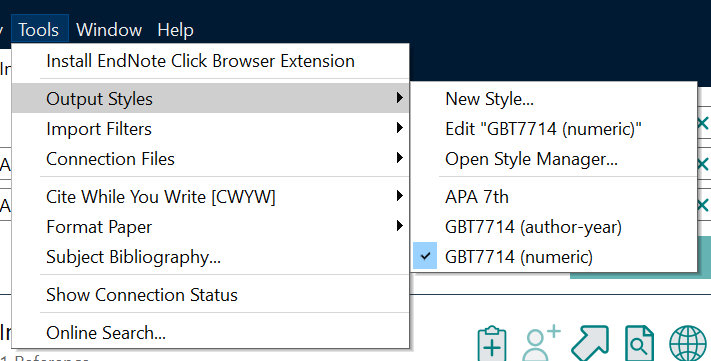Open the Help menu

(x=175, y=30)
